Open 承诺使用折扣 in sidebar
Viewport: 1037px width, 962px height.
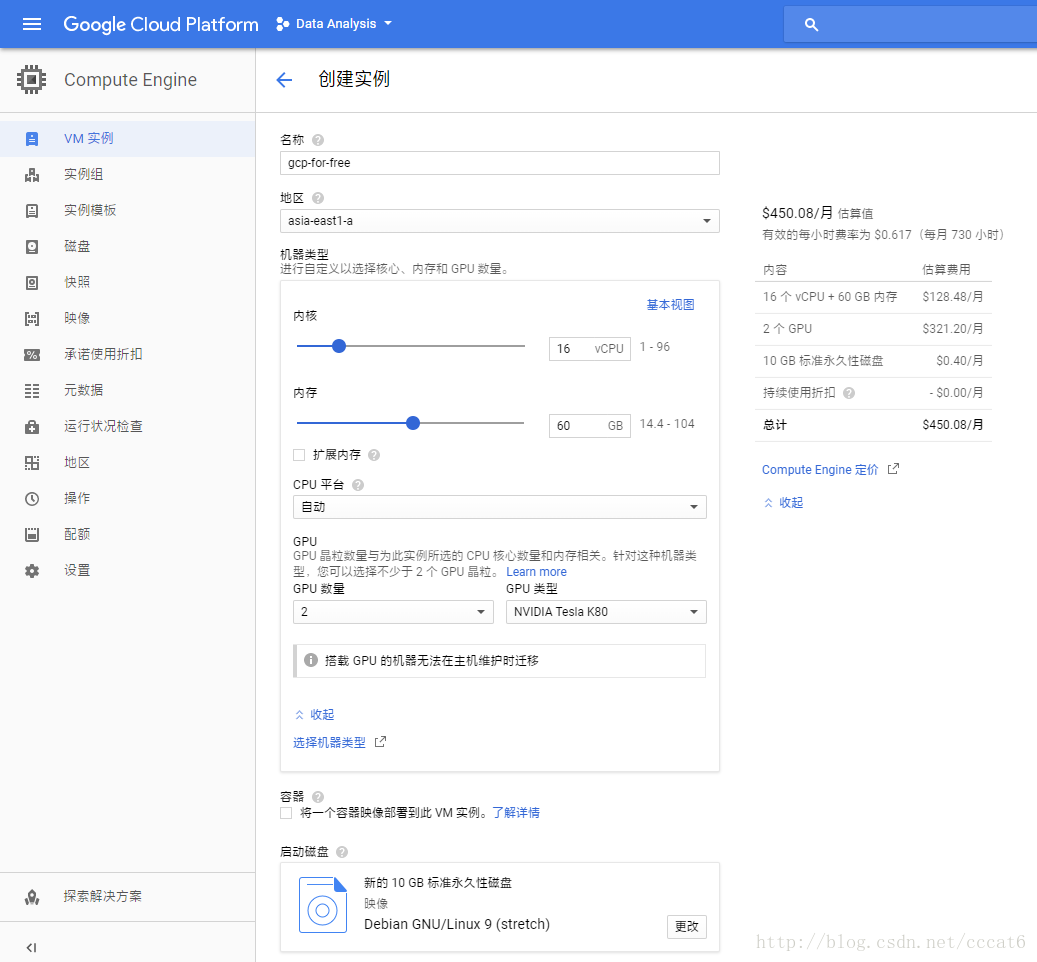pyautogui.click(x=127, y=355)
